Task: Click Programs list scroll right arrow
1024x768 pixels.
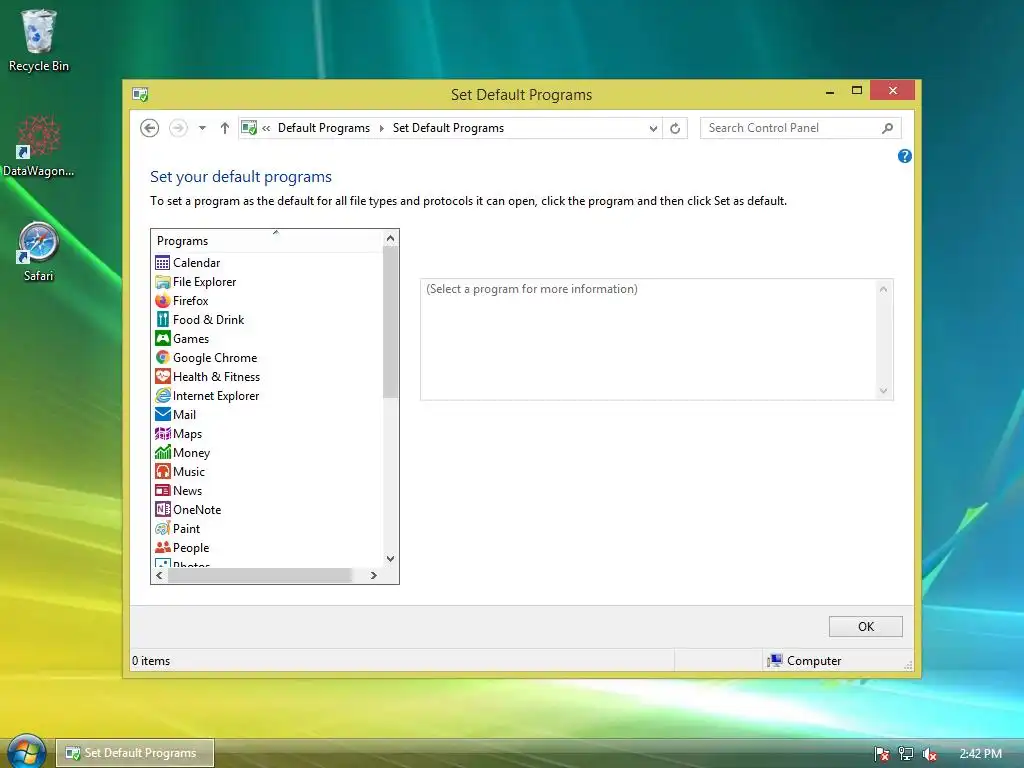Action: tap(374, 575)
